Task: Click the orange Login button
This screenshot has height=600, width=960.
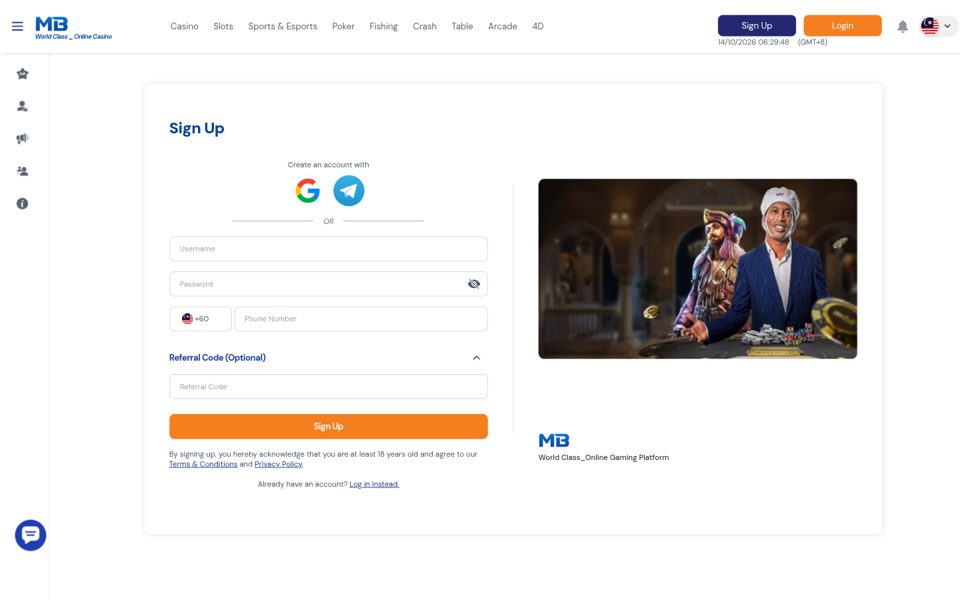Action: pos(842,26)
